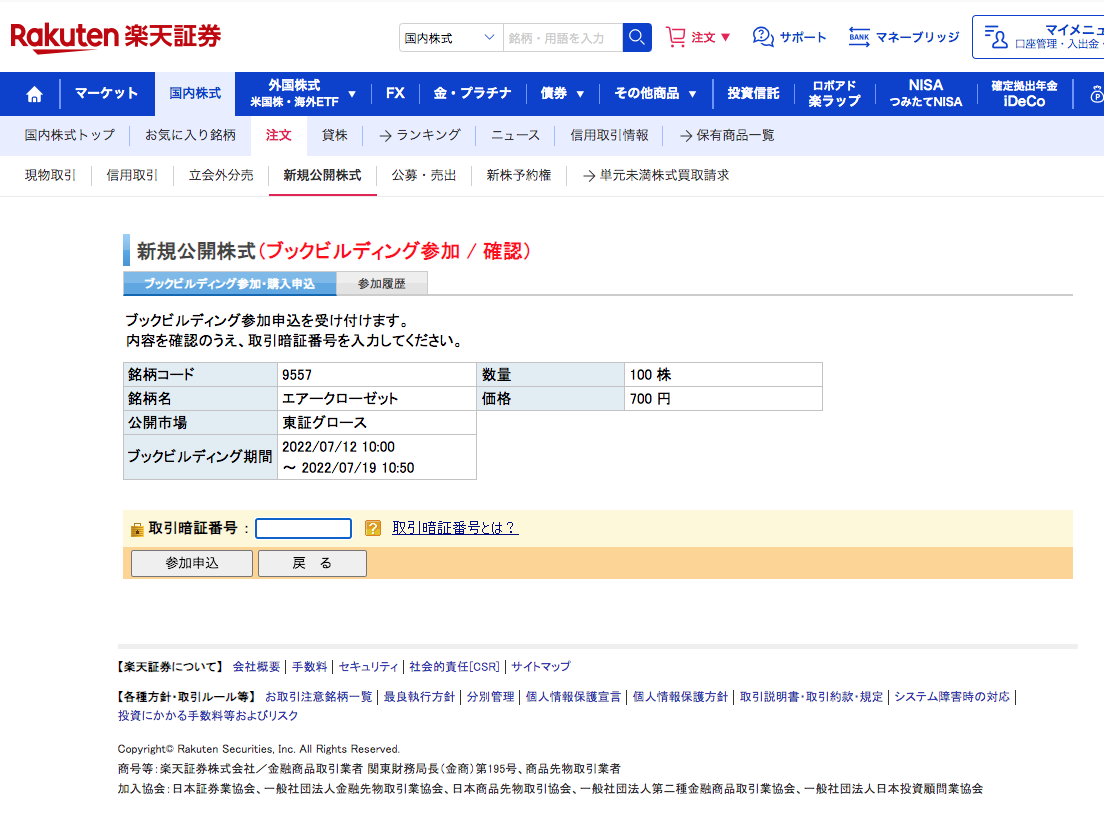Click the 銘柄・用語を入力 search box
1104x833 pixels.
[562, 38]
